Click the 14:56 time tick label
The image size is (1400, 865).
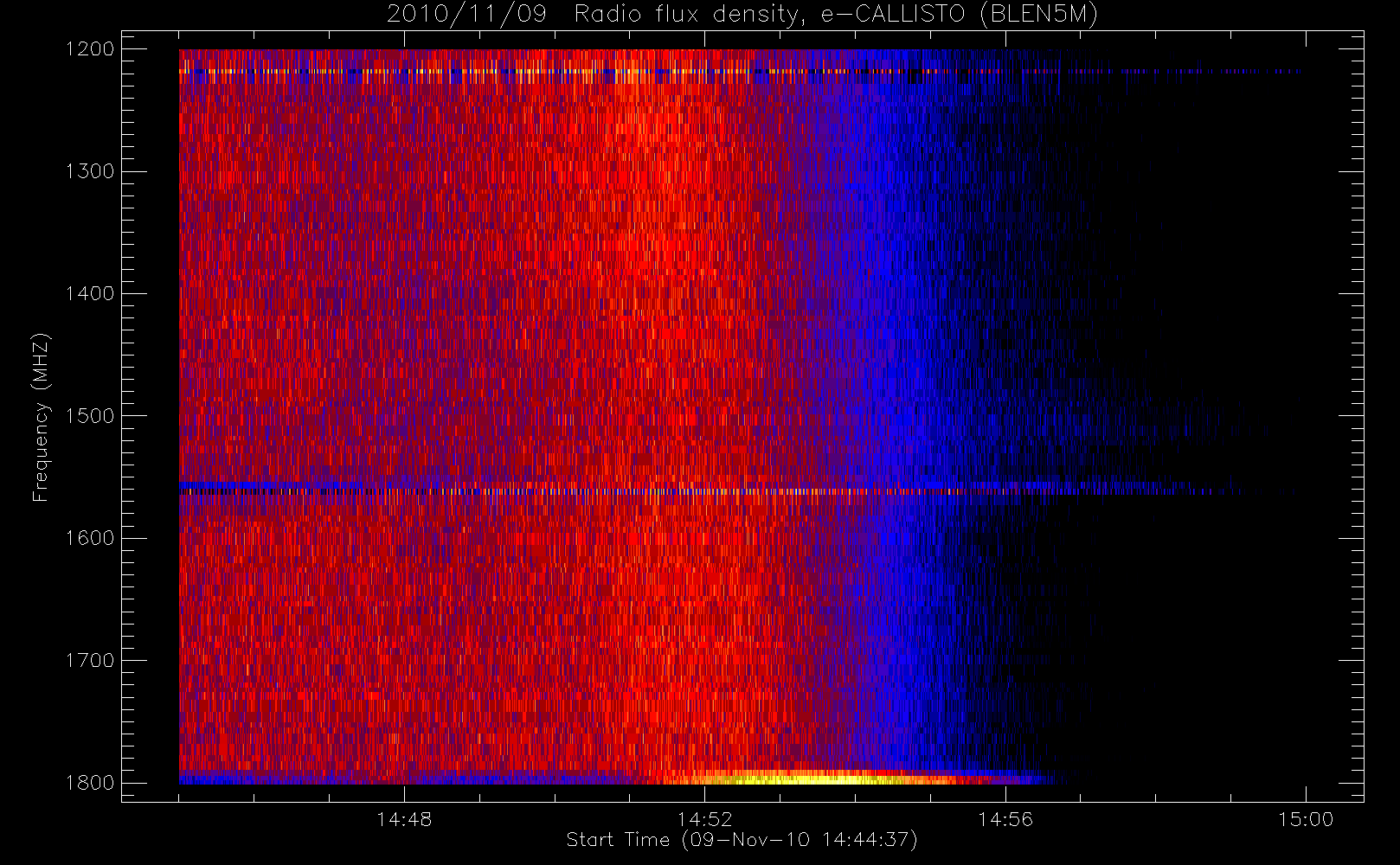tap(1005, 819)
